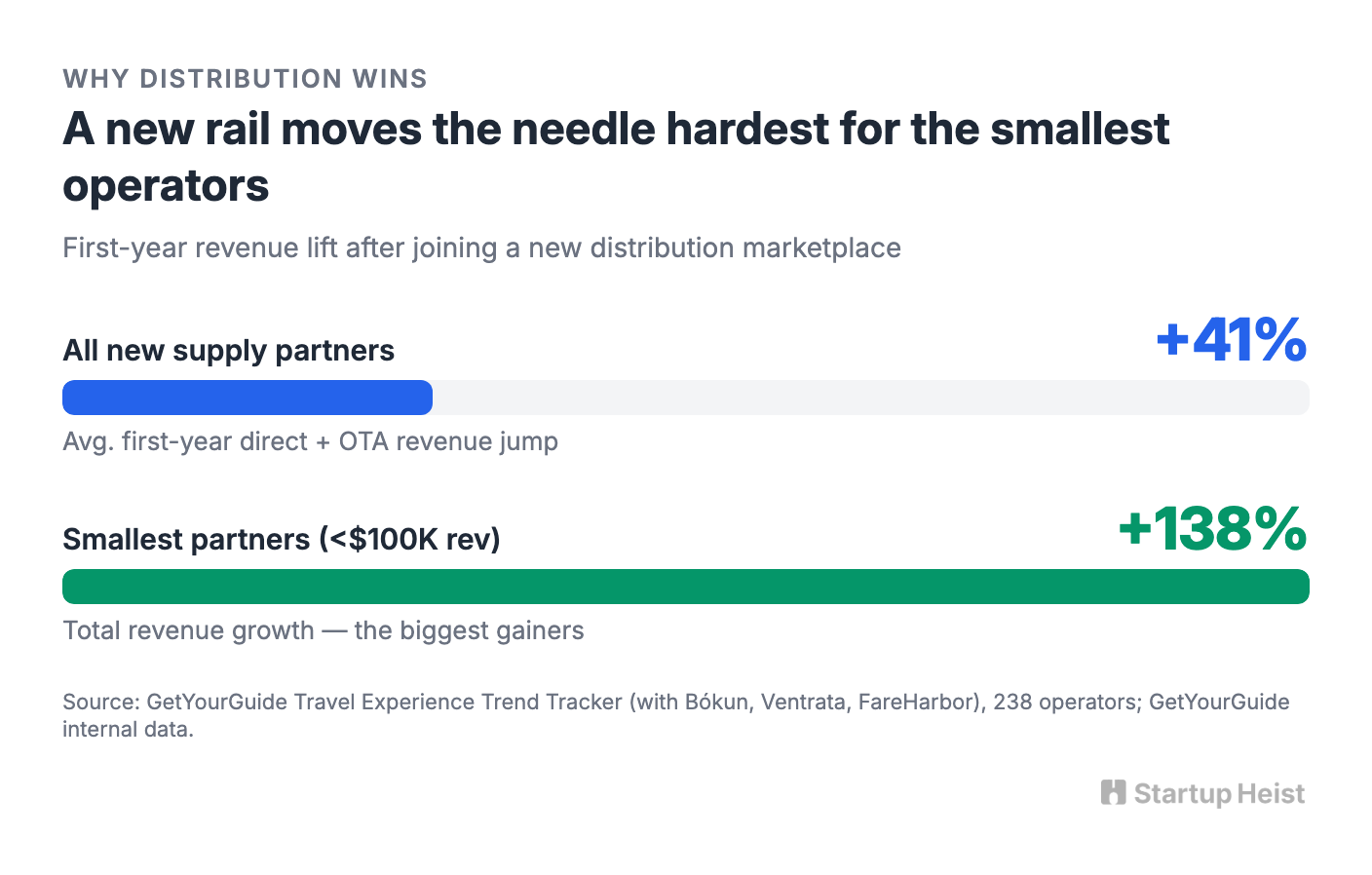Click the Startup Heist brand text
Screen dimensions: 1372x875
pyautogui.click(x=1219, y=793)
